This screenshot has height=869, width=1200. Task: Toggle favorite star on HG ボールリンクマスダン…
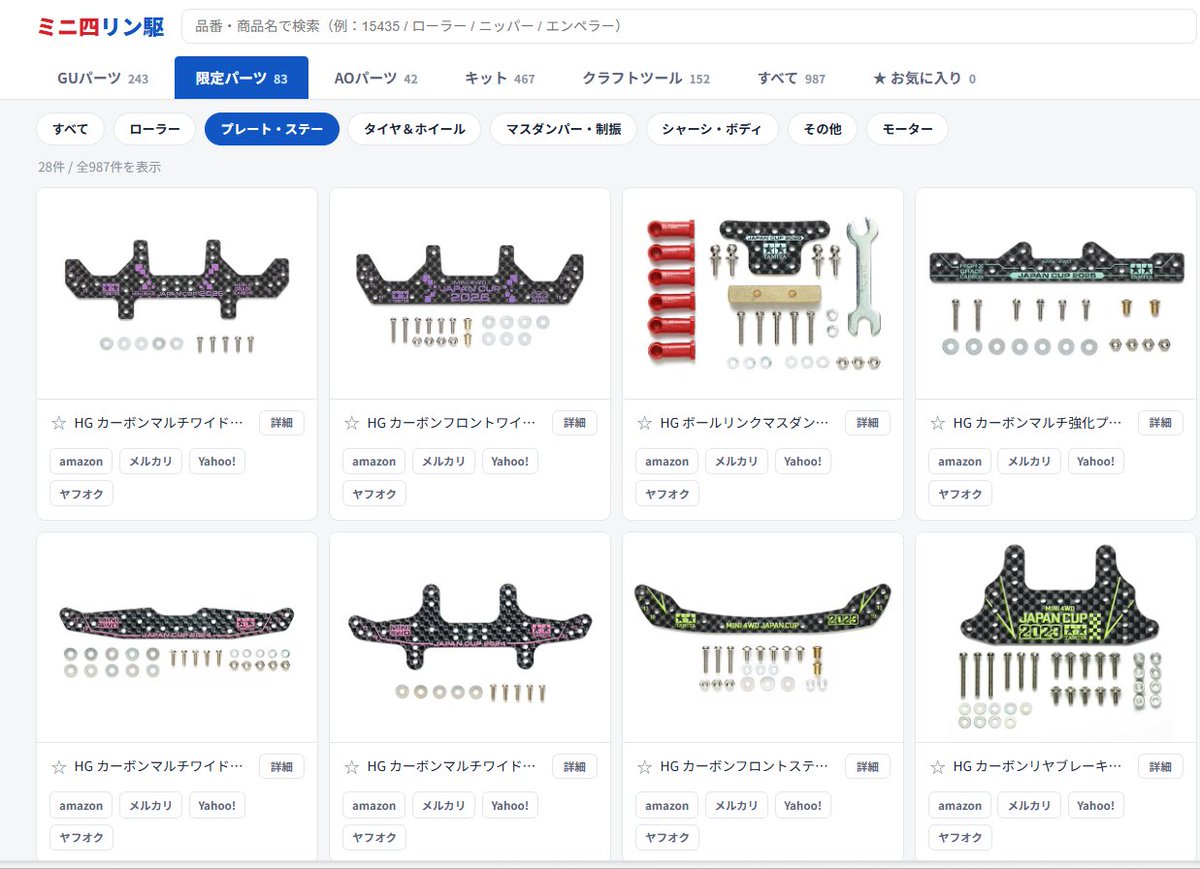click(x=644, y=423)
